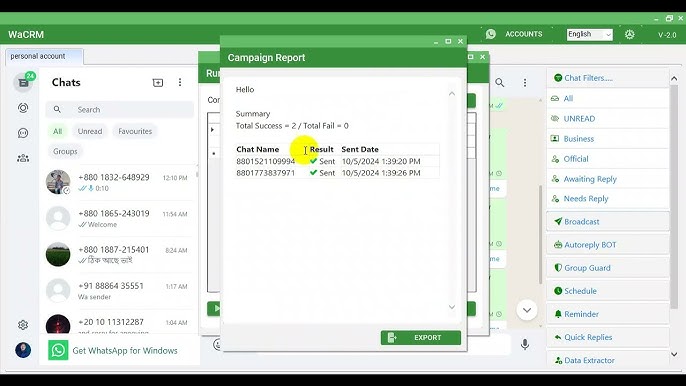Select the Needs Reply filter
The image size is (686, 386).
pos(608,199)
